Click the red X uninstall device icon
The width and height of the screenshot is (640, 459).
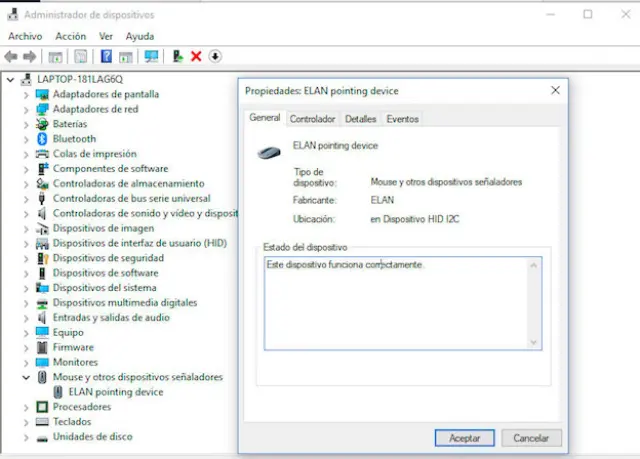196,57
